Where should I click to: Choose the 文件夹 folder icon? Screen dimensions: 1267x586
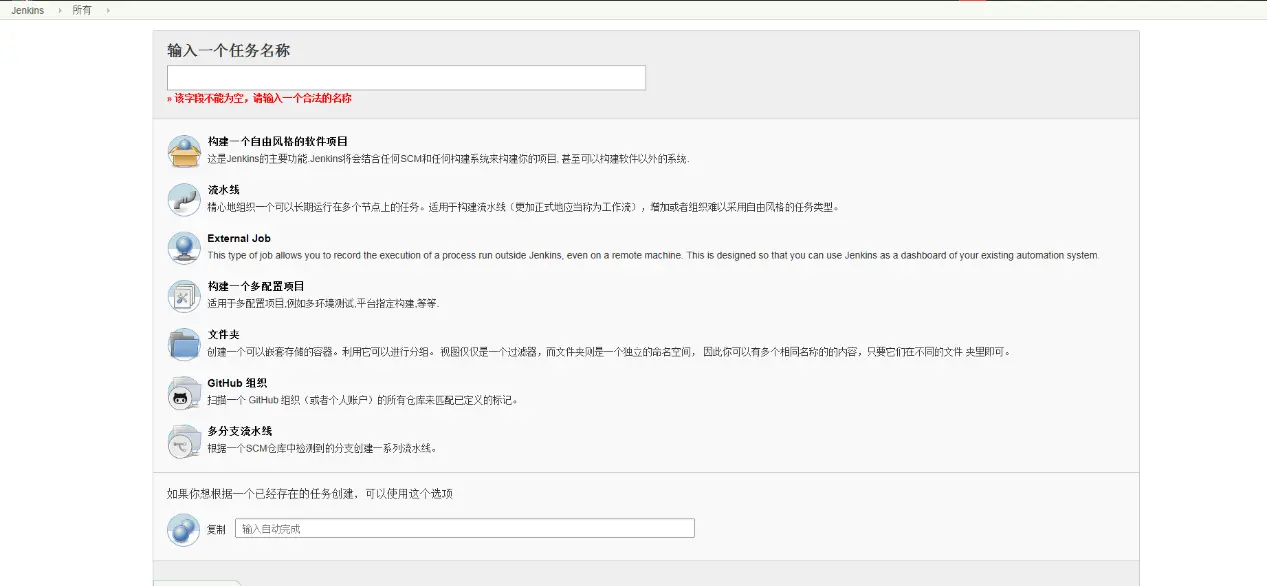point(184,344)
